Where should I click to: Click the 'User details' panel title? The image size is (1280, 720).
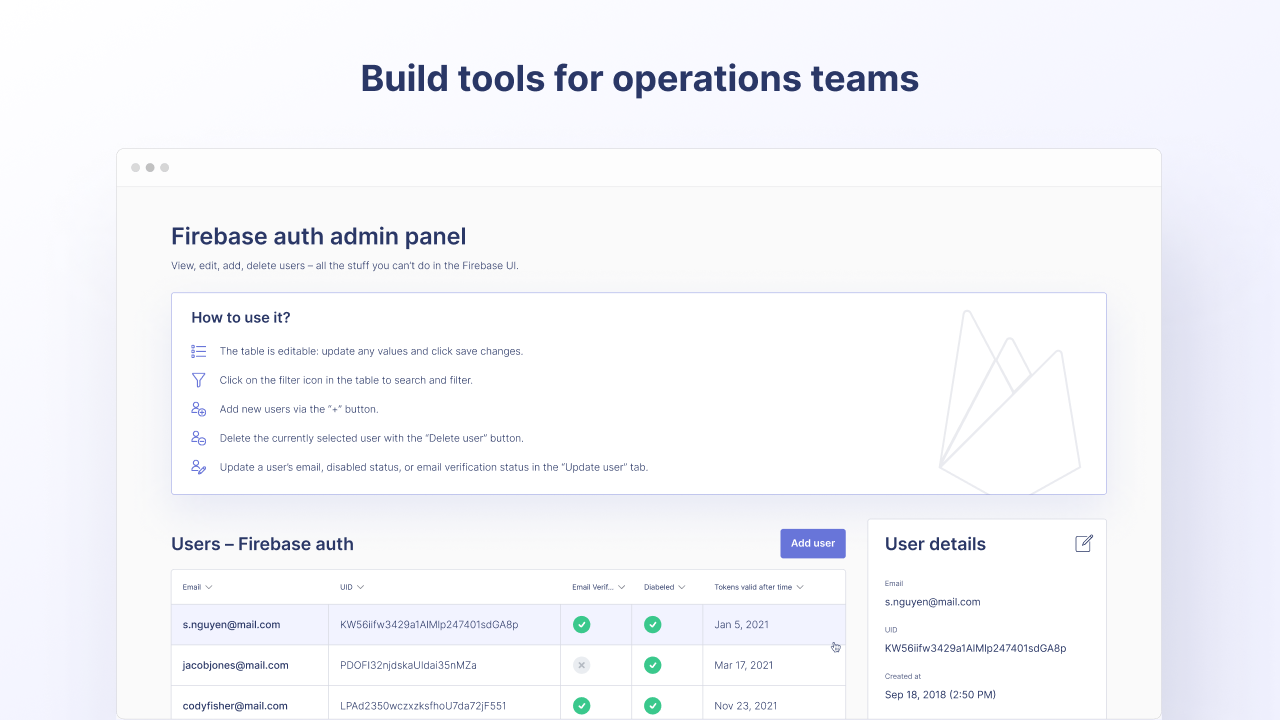coord(935,544)
